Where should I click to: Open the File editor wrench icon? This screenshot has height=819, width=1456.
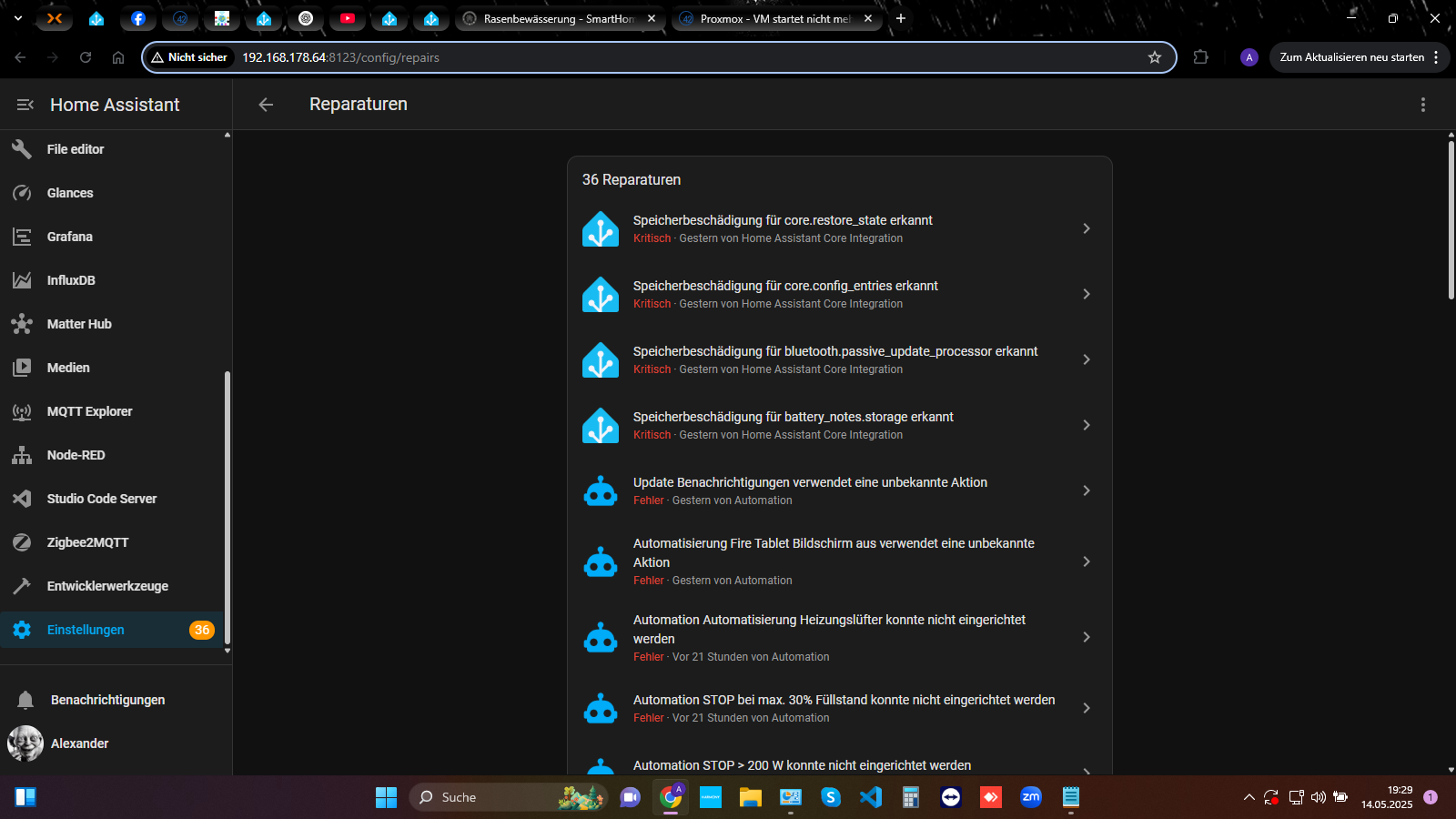[22, 149]
